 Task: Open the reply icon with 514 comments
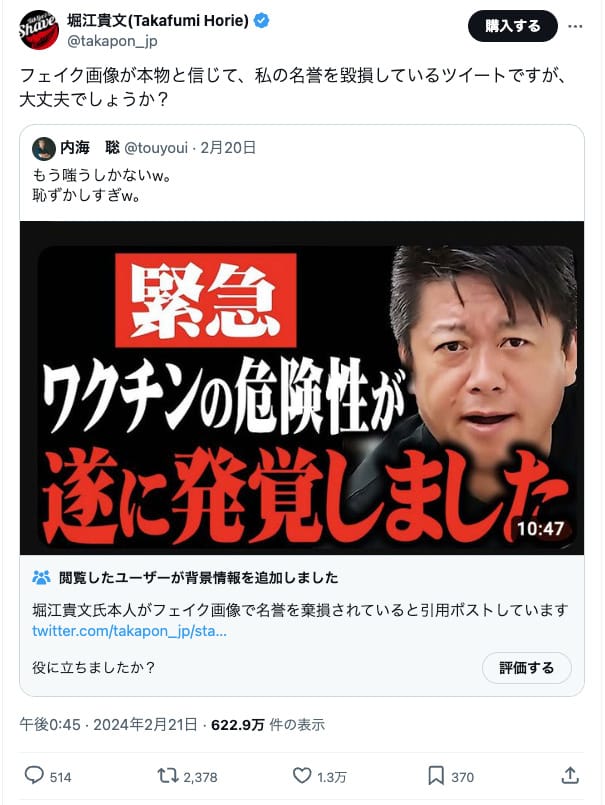tap(34, 775)
